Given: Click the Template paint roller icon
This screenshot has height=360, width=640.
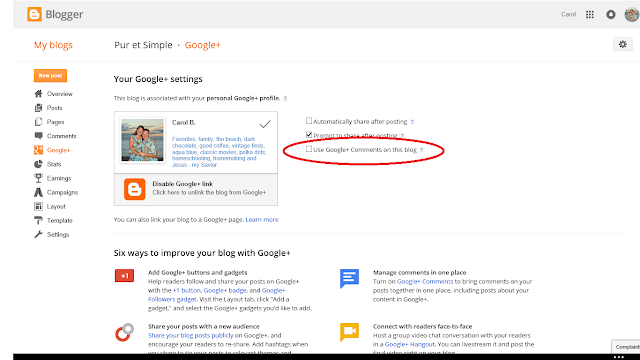Looking at the screenshot, I should (38, 220).
